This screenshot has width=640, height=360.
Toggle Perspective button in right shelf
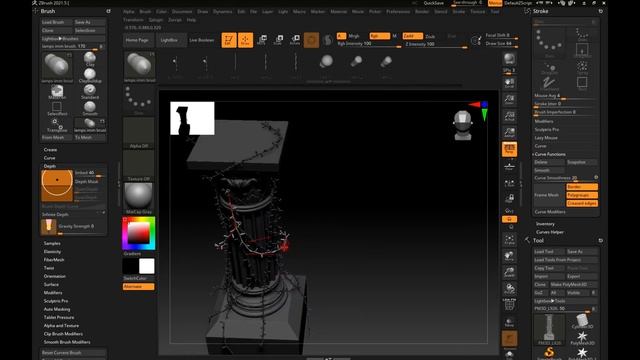(x=509, y=149)
